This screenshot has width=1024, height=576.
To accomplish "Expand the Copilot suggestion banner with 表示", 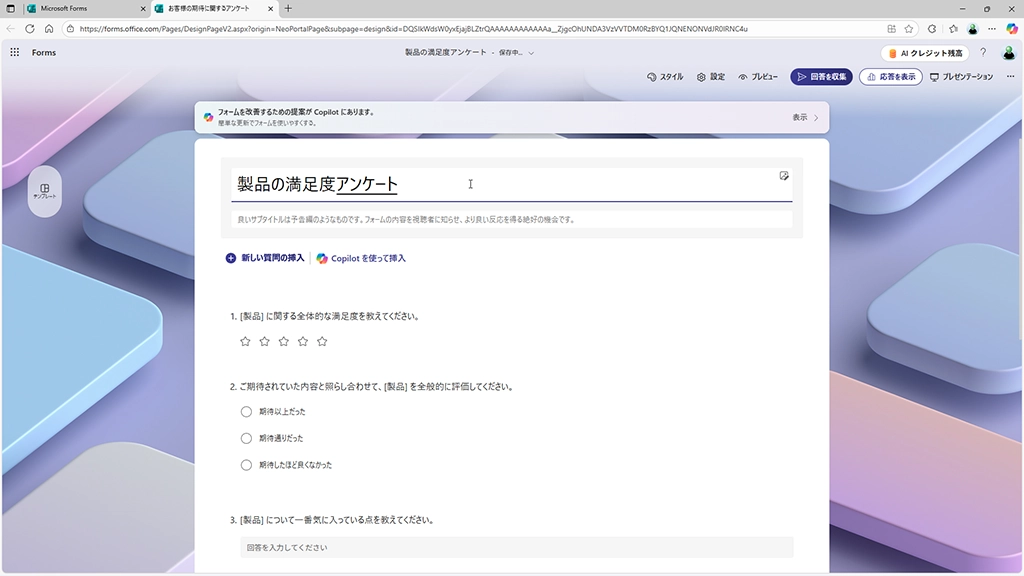I will [x=806, y=118].
